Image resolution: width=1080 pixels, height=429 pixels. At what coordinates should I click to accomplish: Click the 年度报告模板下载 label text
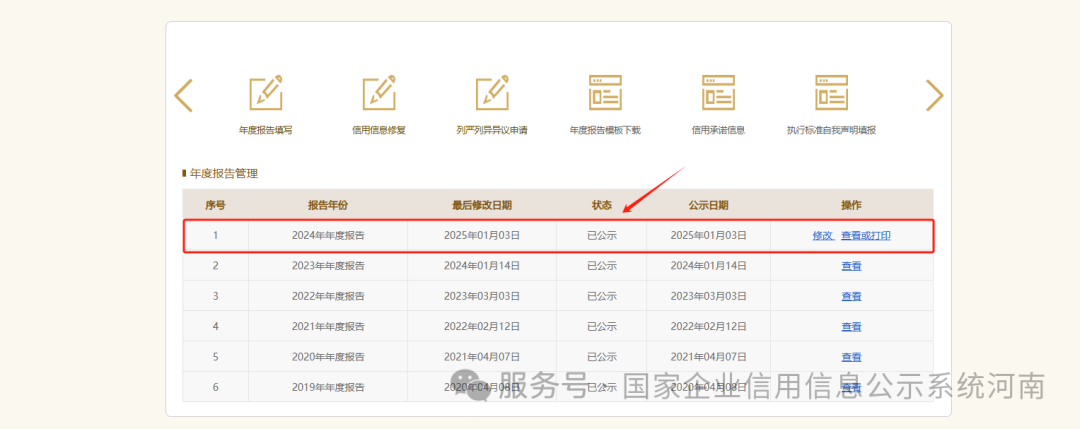click(x=605, y=130)
